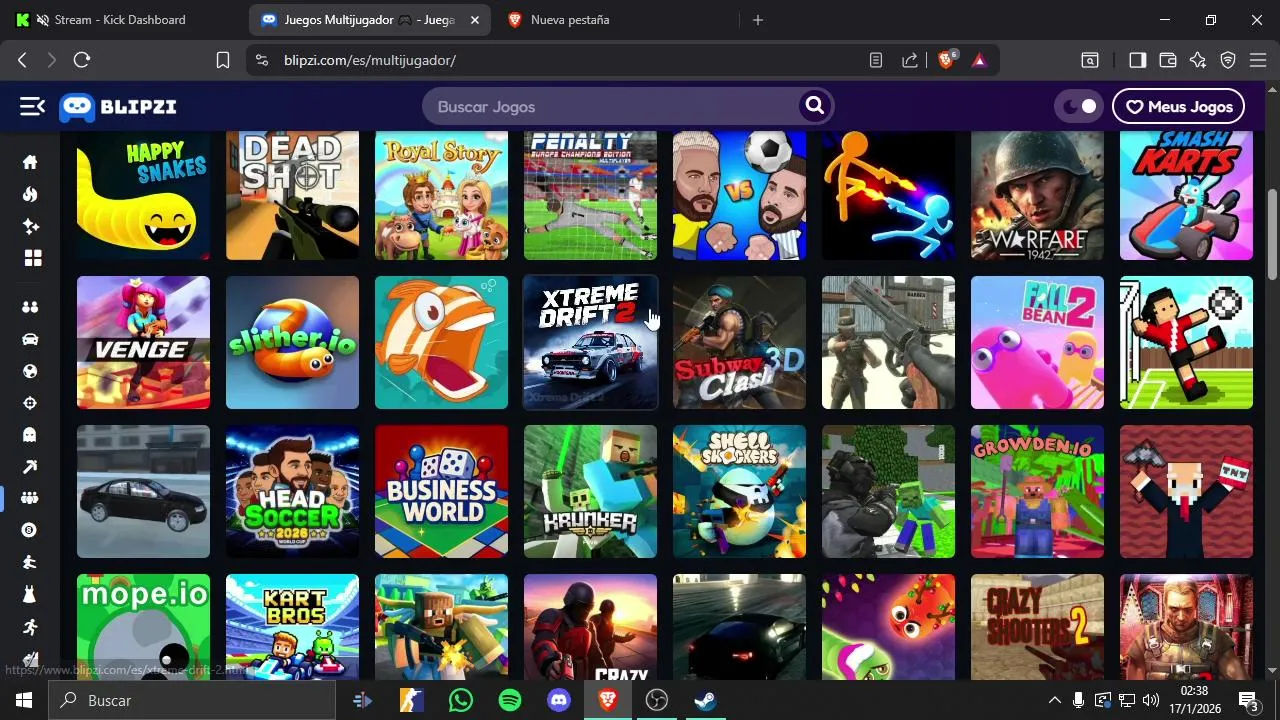This screenshot has width=1280, height=720.
Task: Open Leo AI assistant icon
Action: 1198,60
